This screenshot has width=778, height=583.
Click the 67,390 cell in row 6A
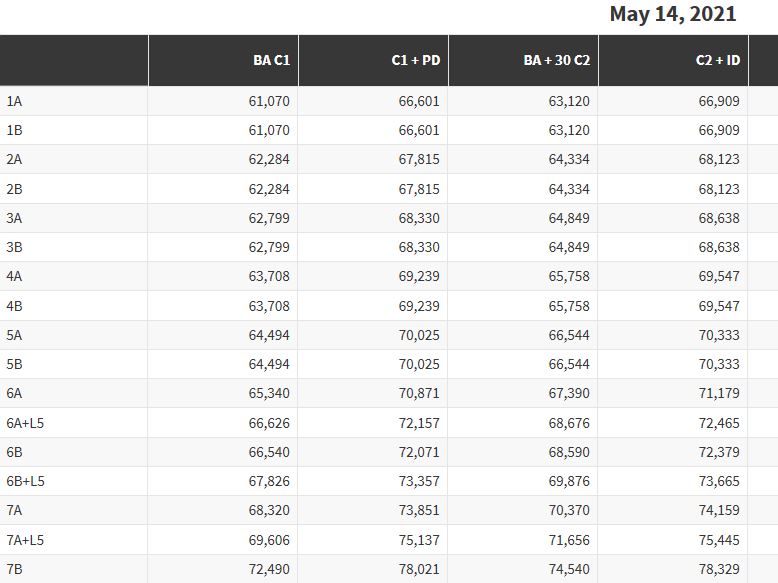(569, 394)
